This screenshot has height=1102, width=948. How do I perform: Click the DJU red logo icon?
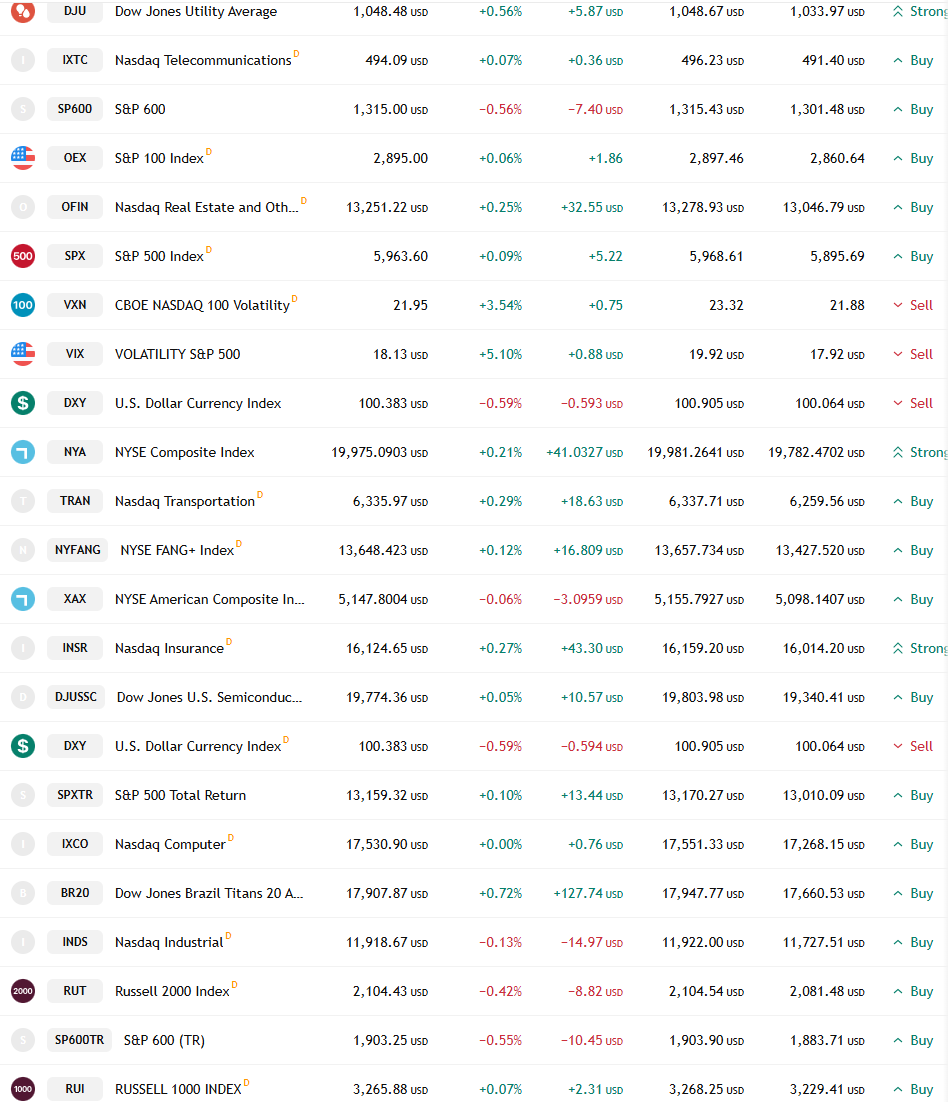pyautogui.click(x=23, y=11)
